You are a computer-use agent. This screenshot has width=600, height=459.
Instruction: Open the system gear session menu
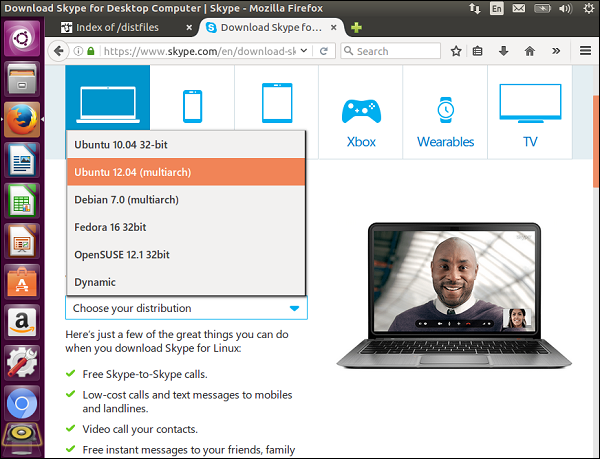click(x=589, y=8)
